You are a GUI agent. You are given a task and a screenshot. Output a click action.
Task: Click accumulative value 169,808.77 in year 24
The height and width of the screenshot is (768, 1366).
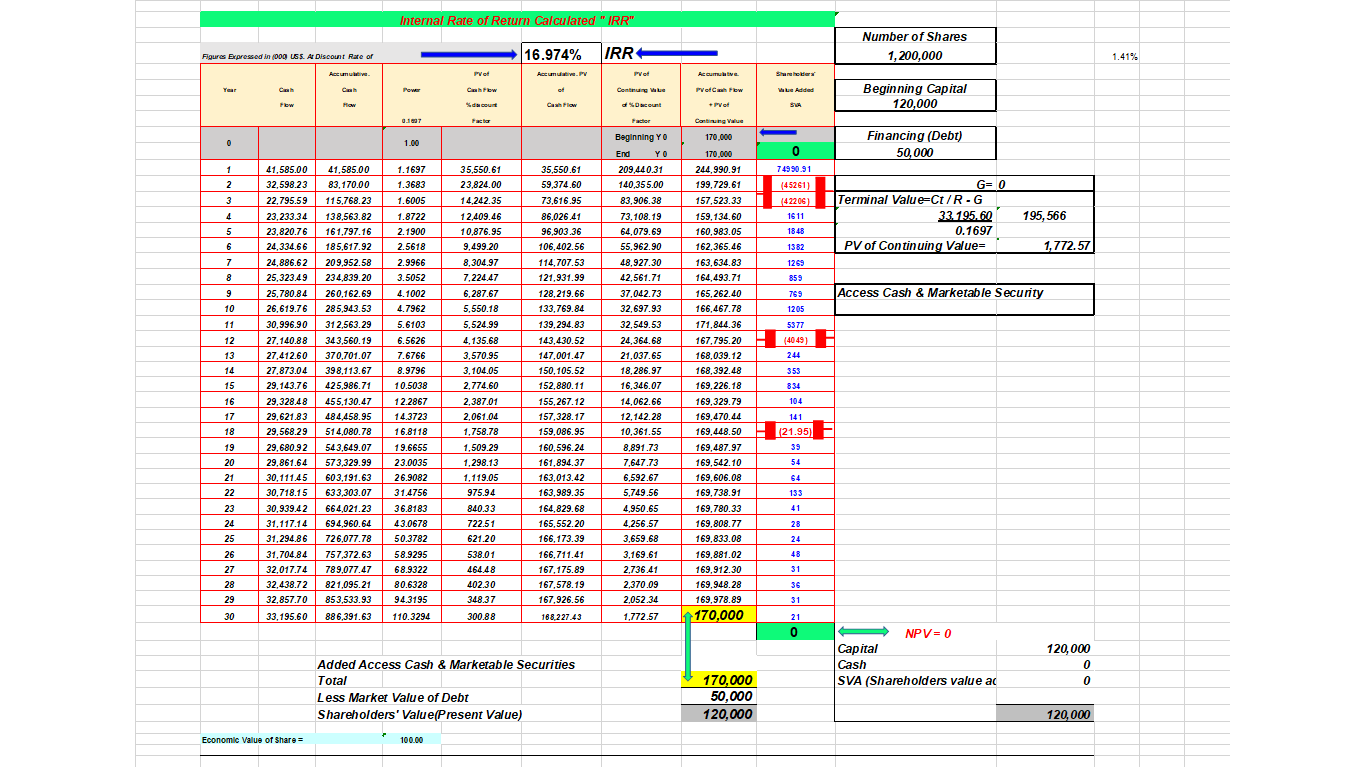coord(719,524)
